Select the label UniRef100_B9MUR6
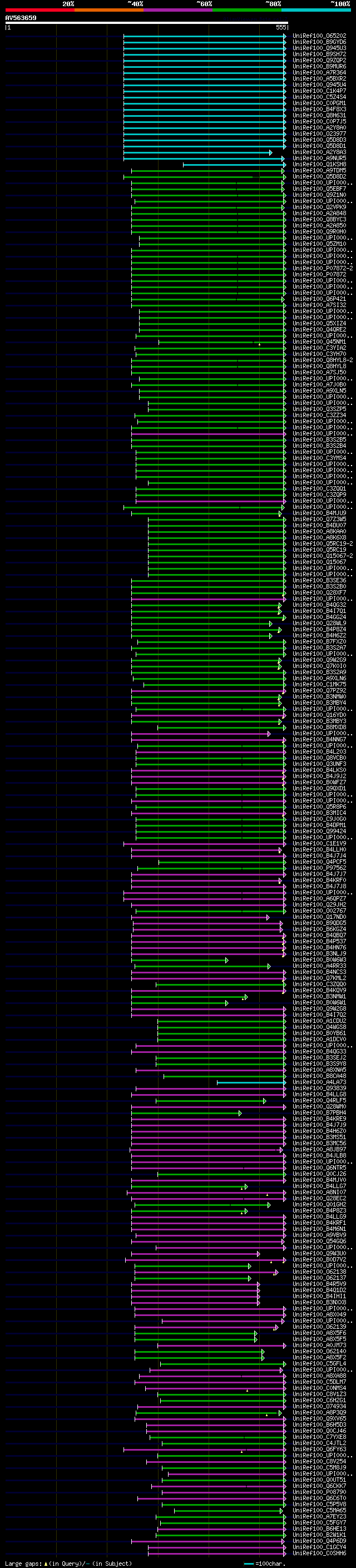Image resolution: width=356 pixels, height=1568 pixels. [319, 66]
